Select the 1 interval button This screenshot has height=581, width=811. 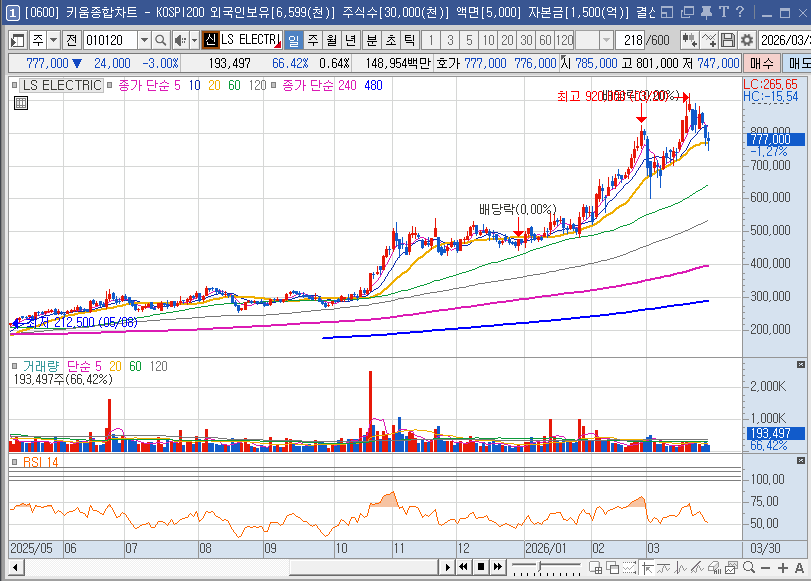[x=431, y=40]
